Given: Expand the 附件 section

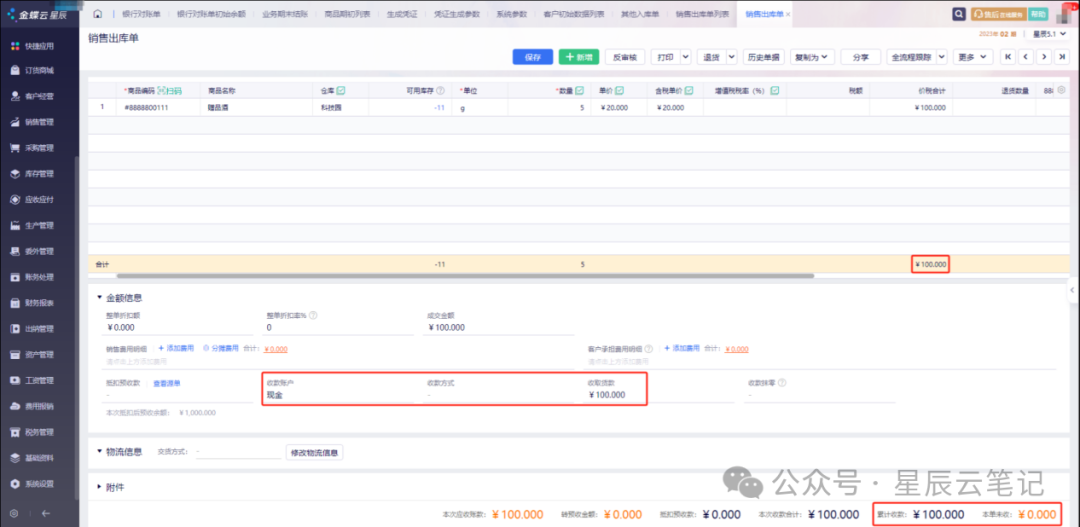Looking at the screenshot, I should 99,487.
